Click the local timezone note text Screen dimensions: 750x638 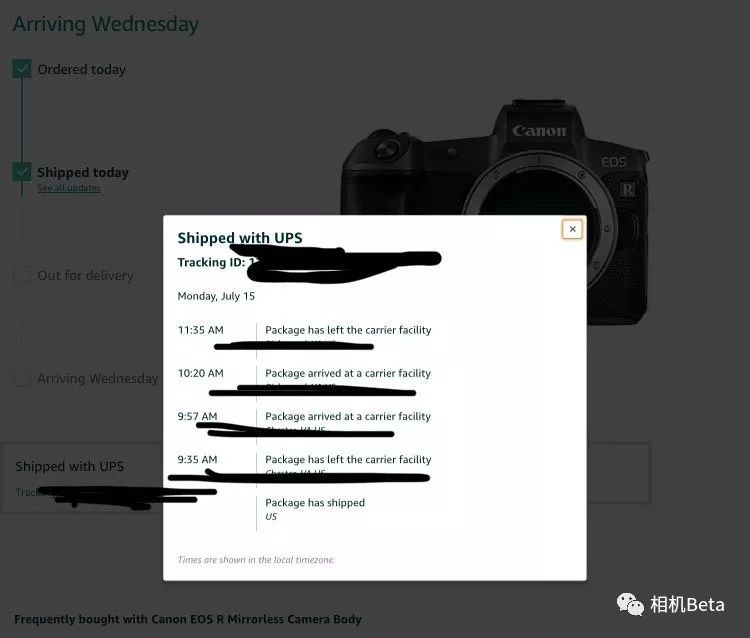coord(256,560)
